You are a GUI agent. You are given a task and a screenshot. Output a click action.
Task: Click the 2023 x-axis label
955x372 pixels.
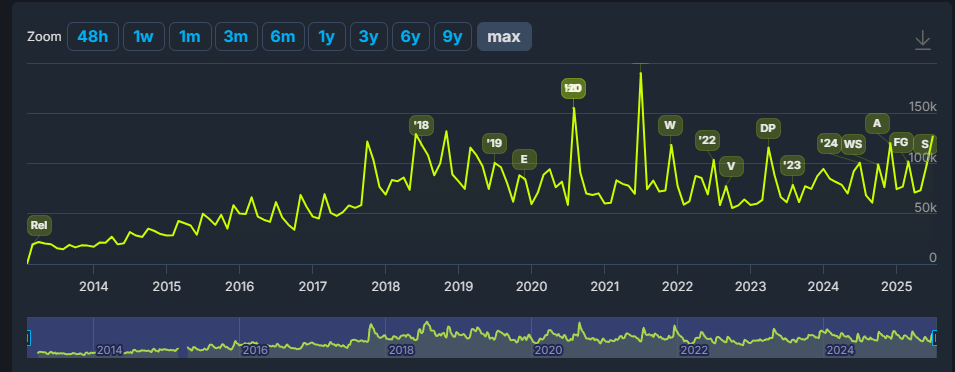[750, 286]
